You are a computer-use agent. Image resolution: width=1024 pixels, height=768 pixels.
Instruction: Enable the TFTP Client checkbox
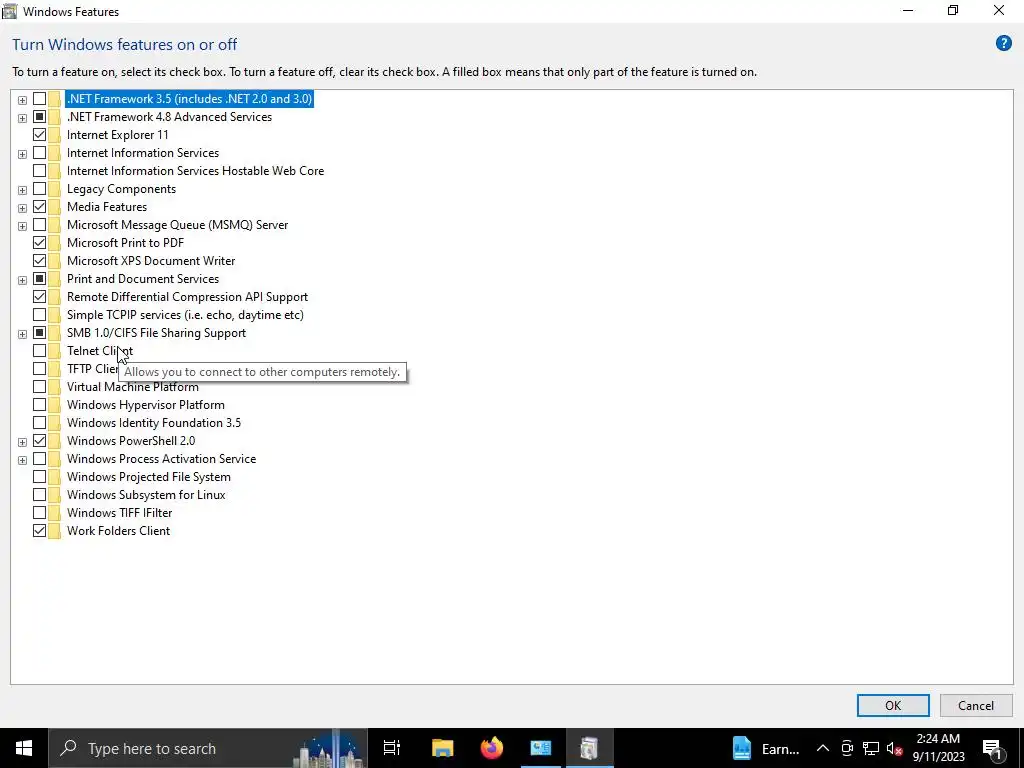point(39,369)
